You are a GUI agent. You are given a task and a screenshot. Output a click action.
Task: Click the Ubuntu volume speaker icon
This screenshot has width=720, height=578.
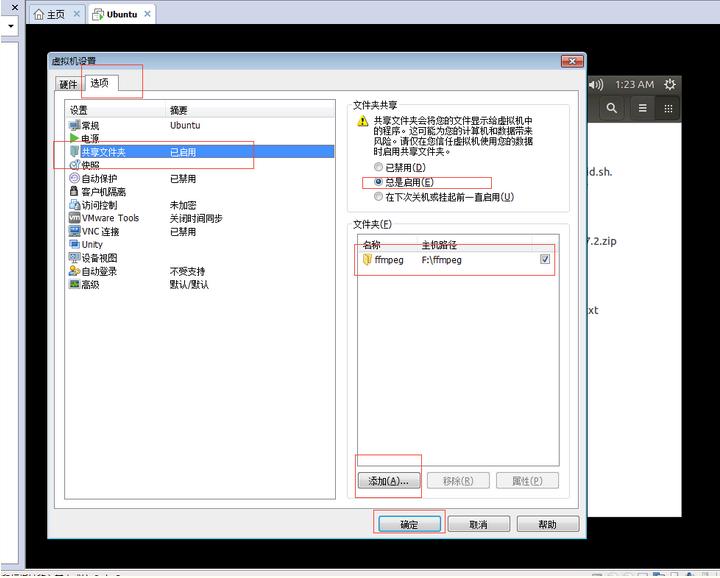tap(596, 84)
